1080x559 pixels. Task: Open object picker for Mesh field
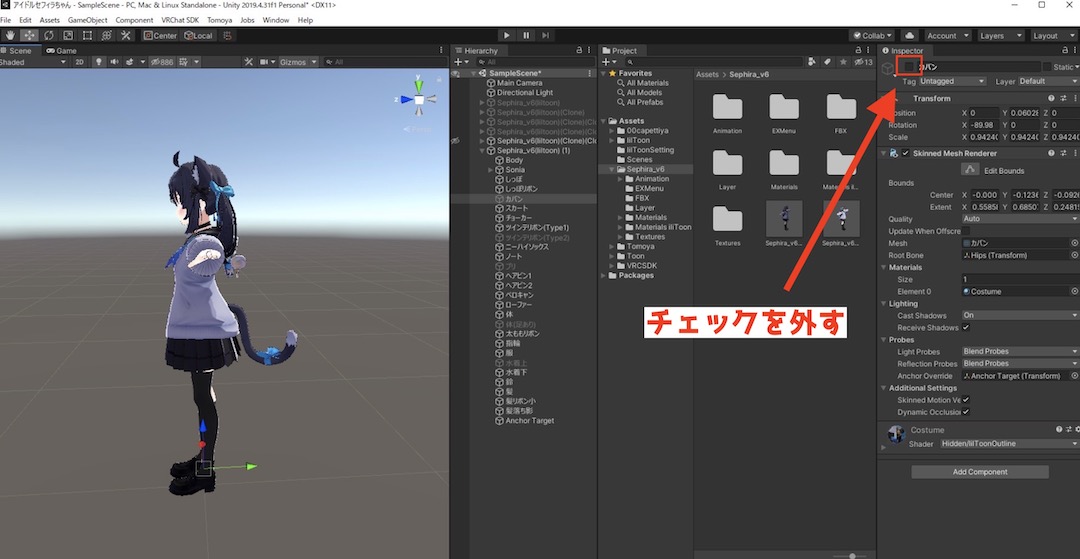(1074, 243)
